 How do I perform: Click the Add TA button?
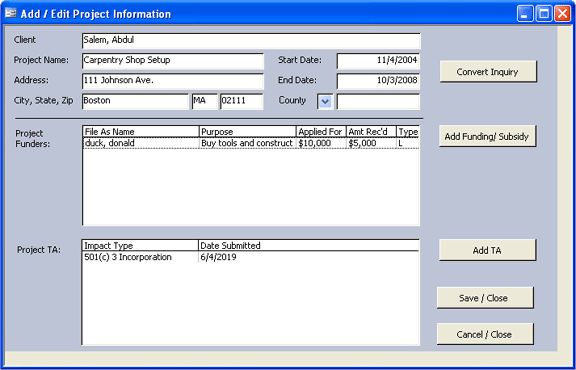point(487,250)
